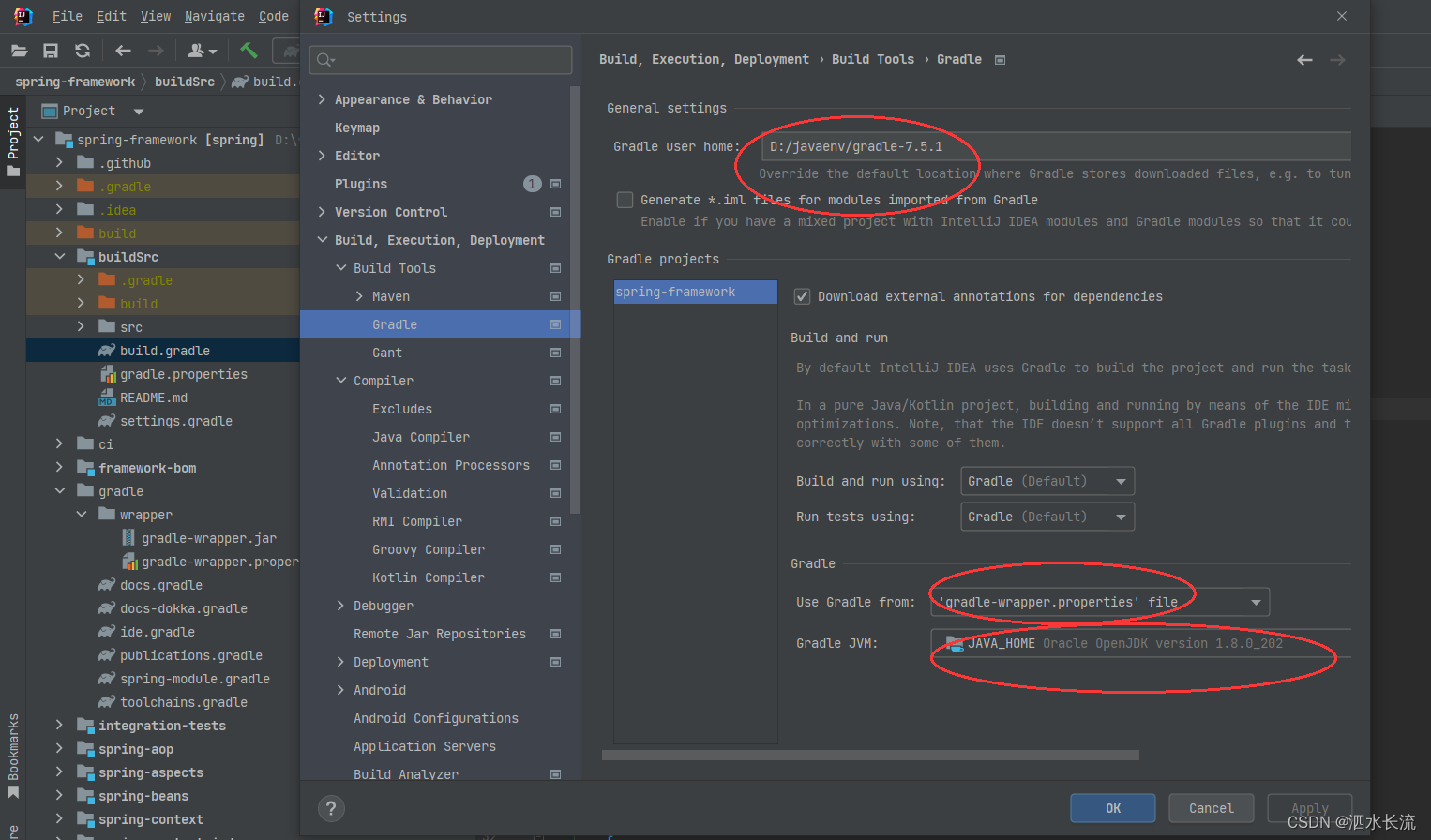
Task: Click build.gradle elephant file icon in tree
Action: (107, 351)
